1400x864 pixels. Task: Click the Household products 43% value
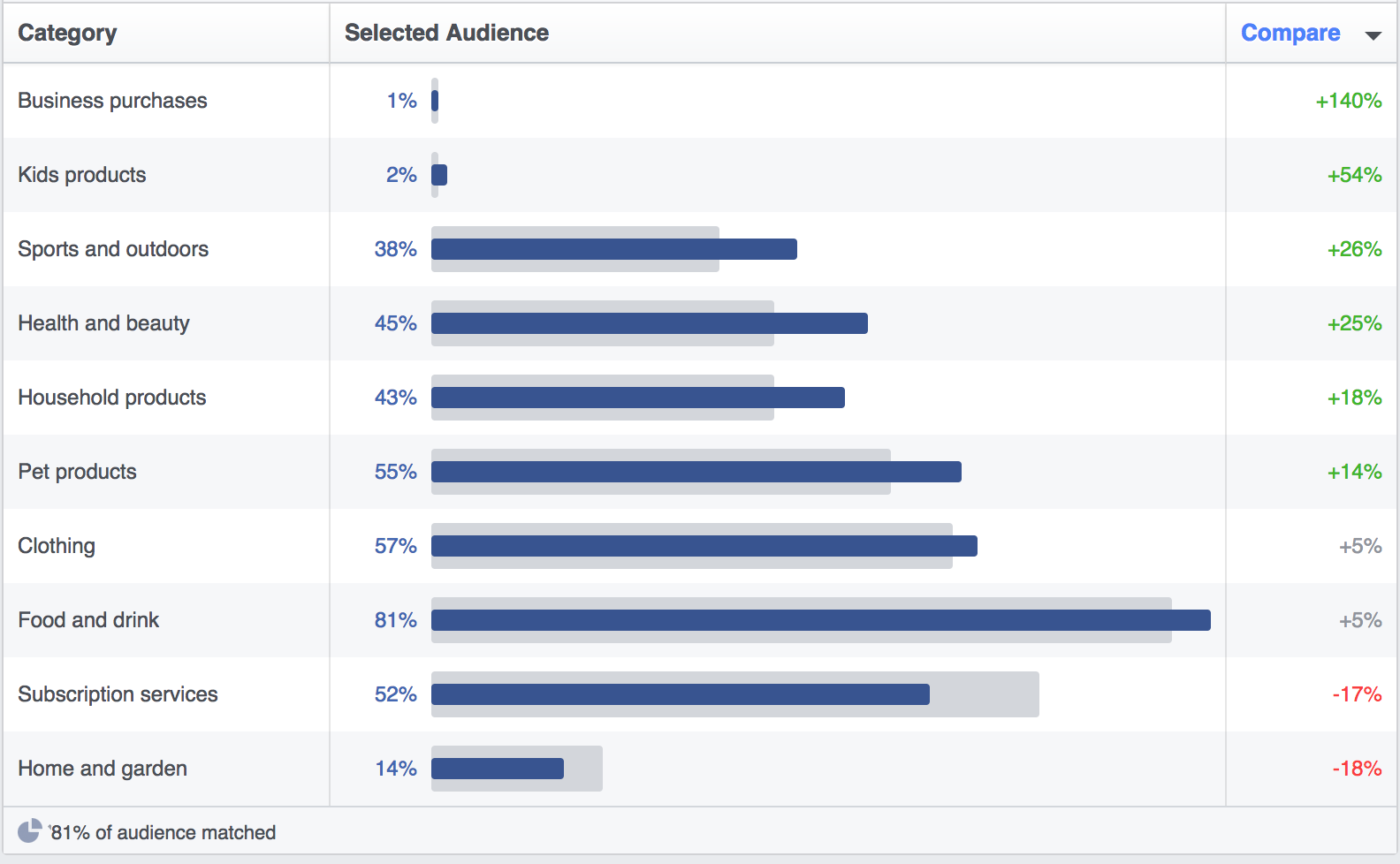pyautogui.click(x=395, y=398)
